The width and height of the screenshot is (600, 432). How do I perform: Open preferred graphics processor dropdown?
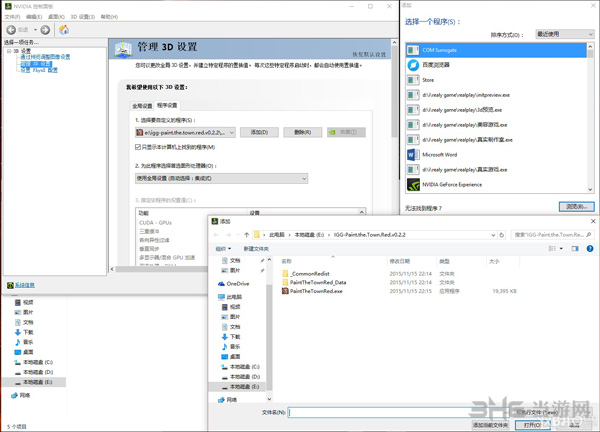coord(221,178)
